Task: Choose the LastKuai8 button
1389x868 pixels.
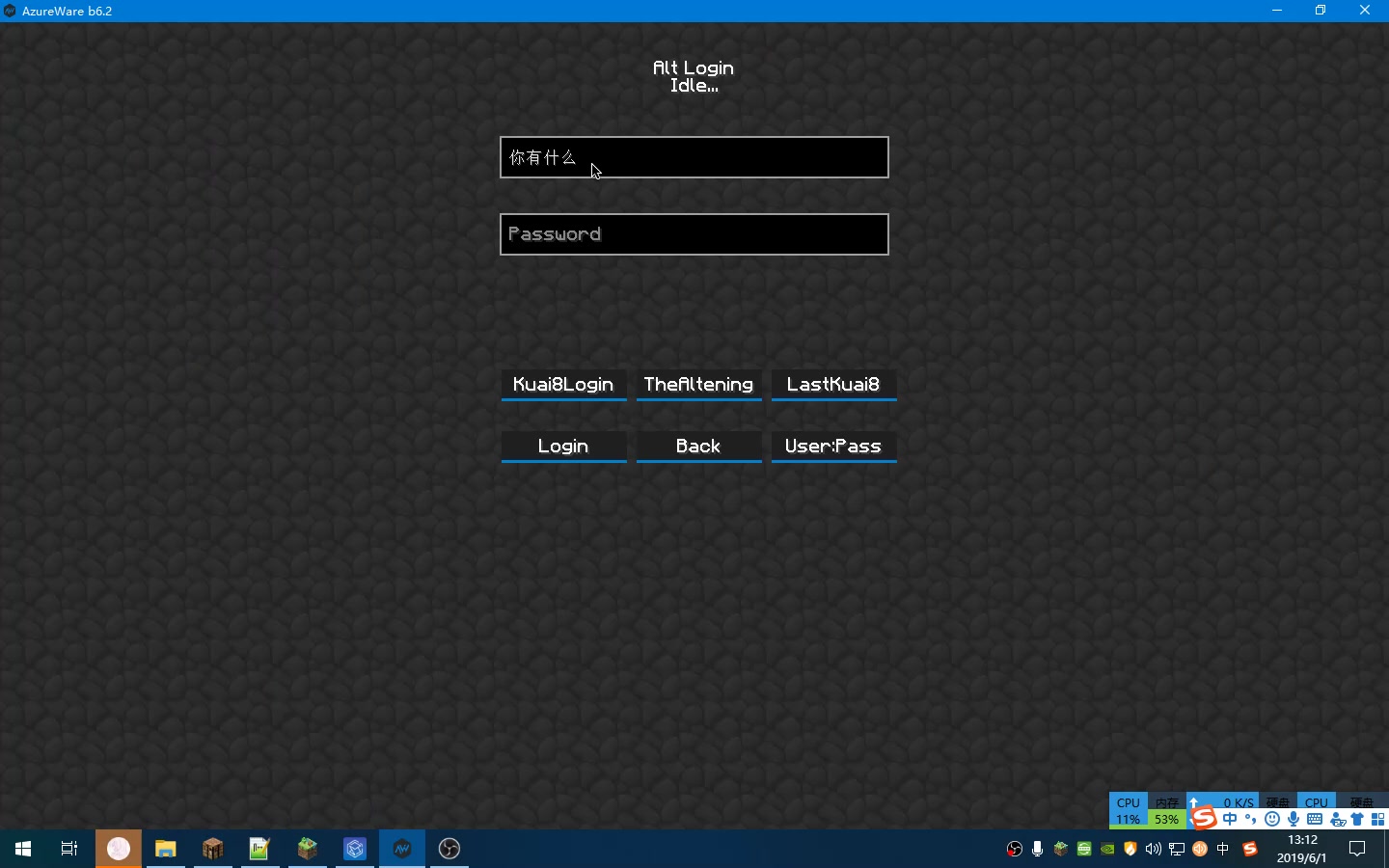Action: 833,385
